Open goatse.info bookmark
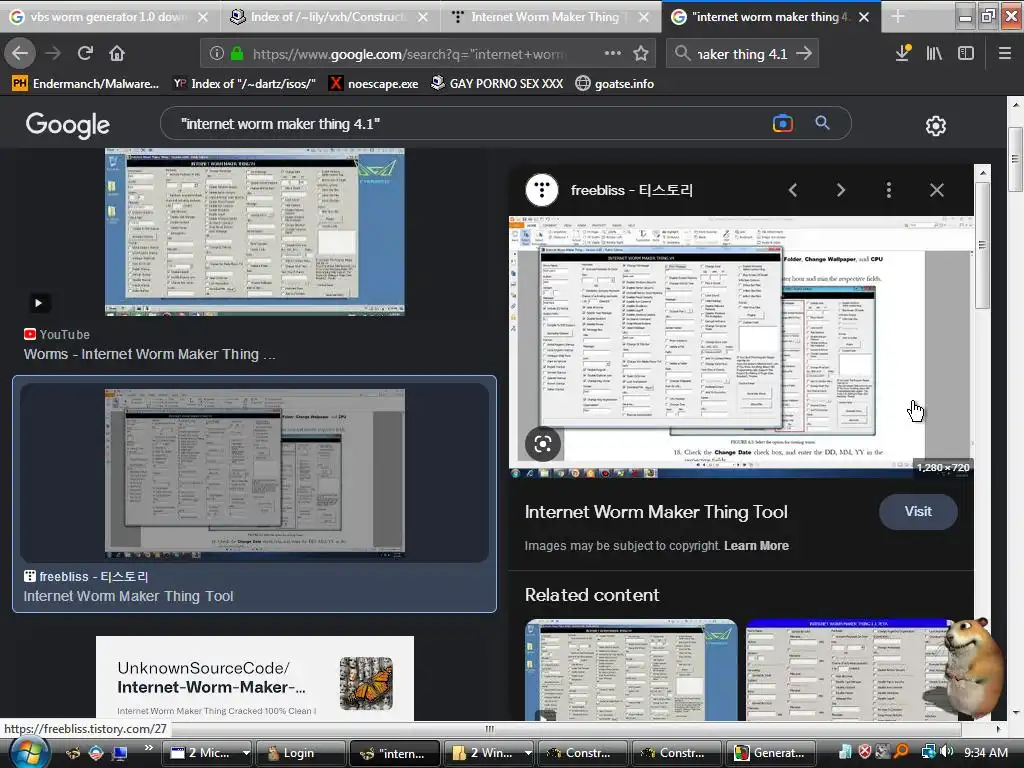 pyautogui.click(x=615, y=84)
